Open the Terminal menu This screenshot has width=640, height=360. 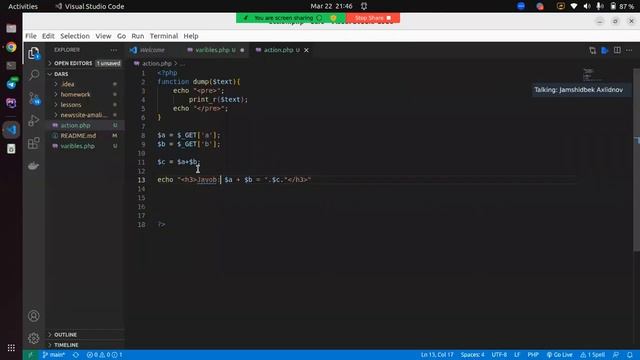point(164,36)
